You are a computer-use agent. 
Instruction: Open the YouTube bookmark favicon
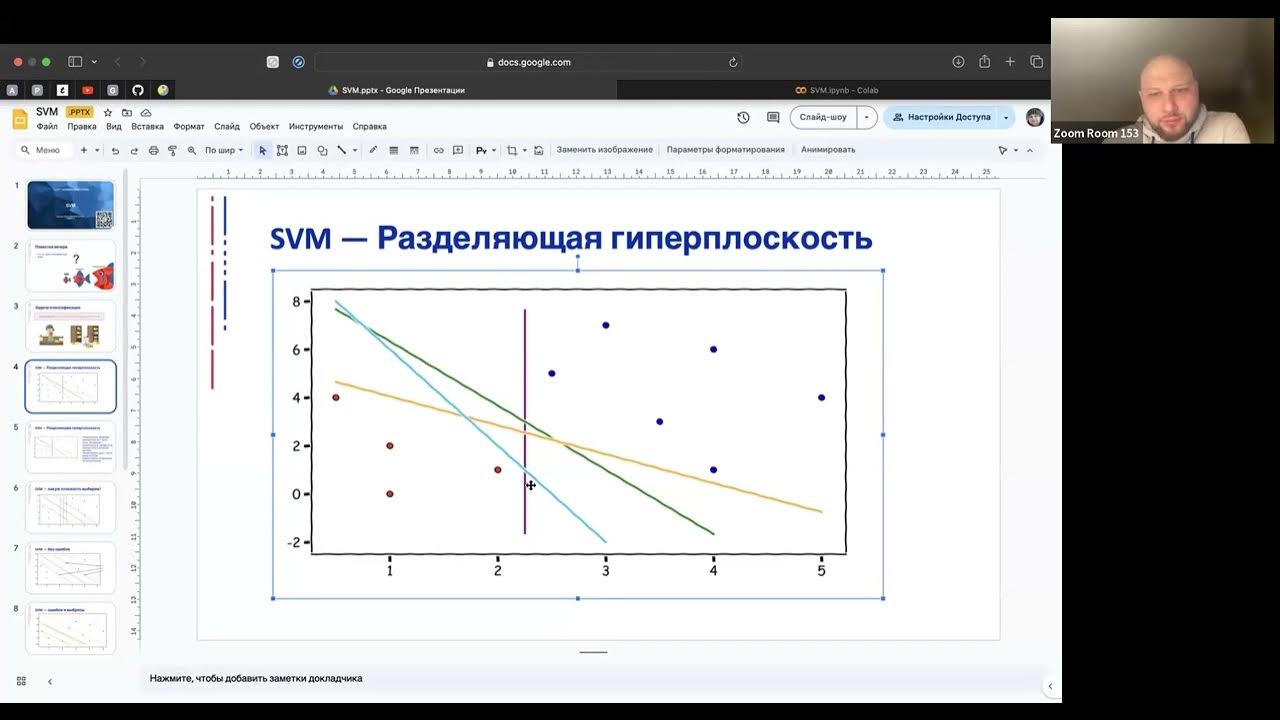pos(88,90)
